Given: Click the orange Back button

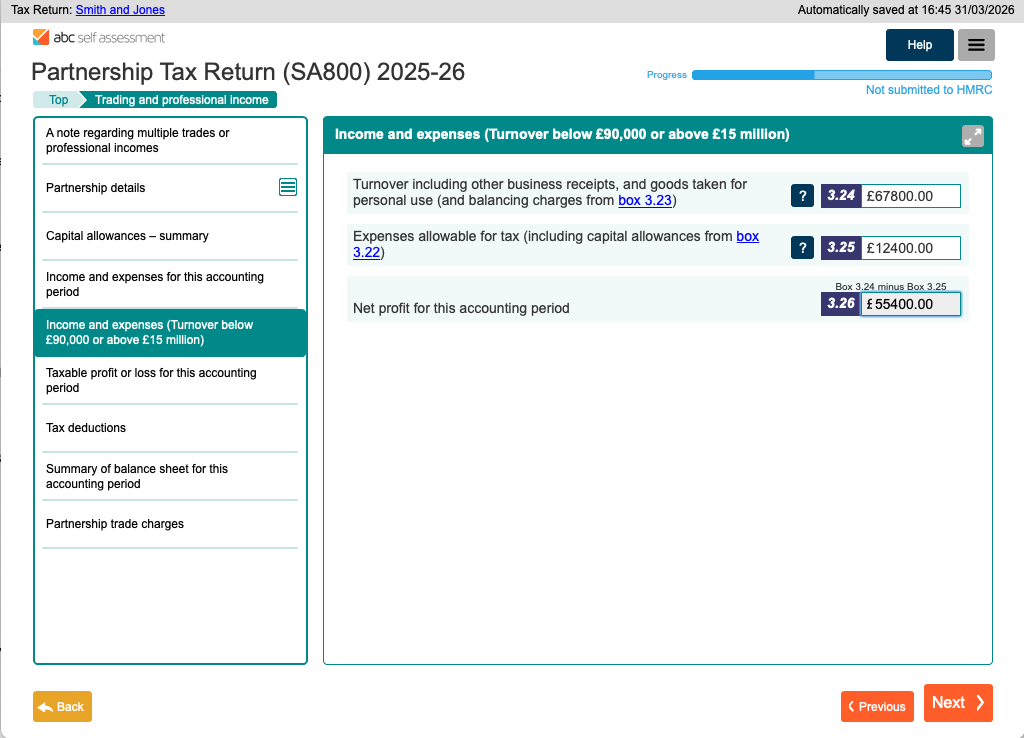Looking at the screenshot, I should (x=62, y=706).
